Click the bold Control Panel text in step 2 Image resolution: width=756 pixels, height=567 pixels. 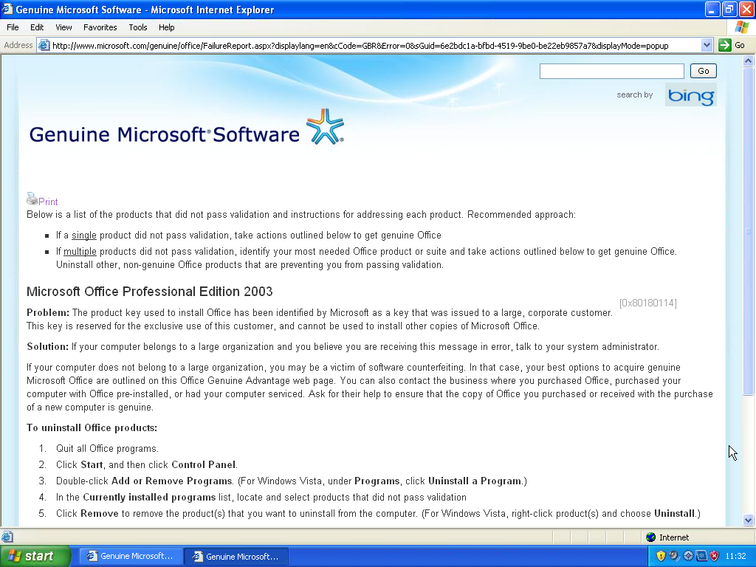click(203, 465)
